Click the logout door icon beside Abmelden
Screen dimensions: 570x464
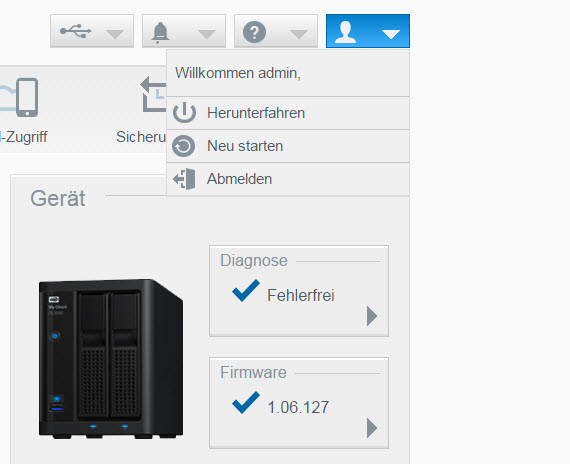click(x=184, y=179)
